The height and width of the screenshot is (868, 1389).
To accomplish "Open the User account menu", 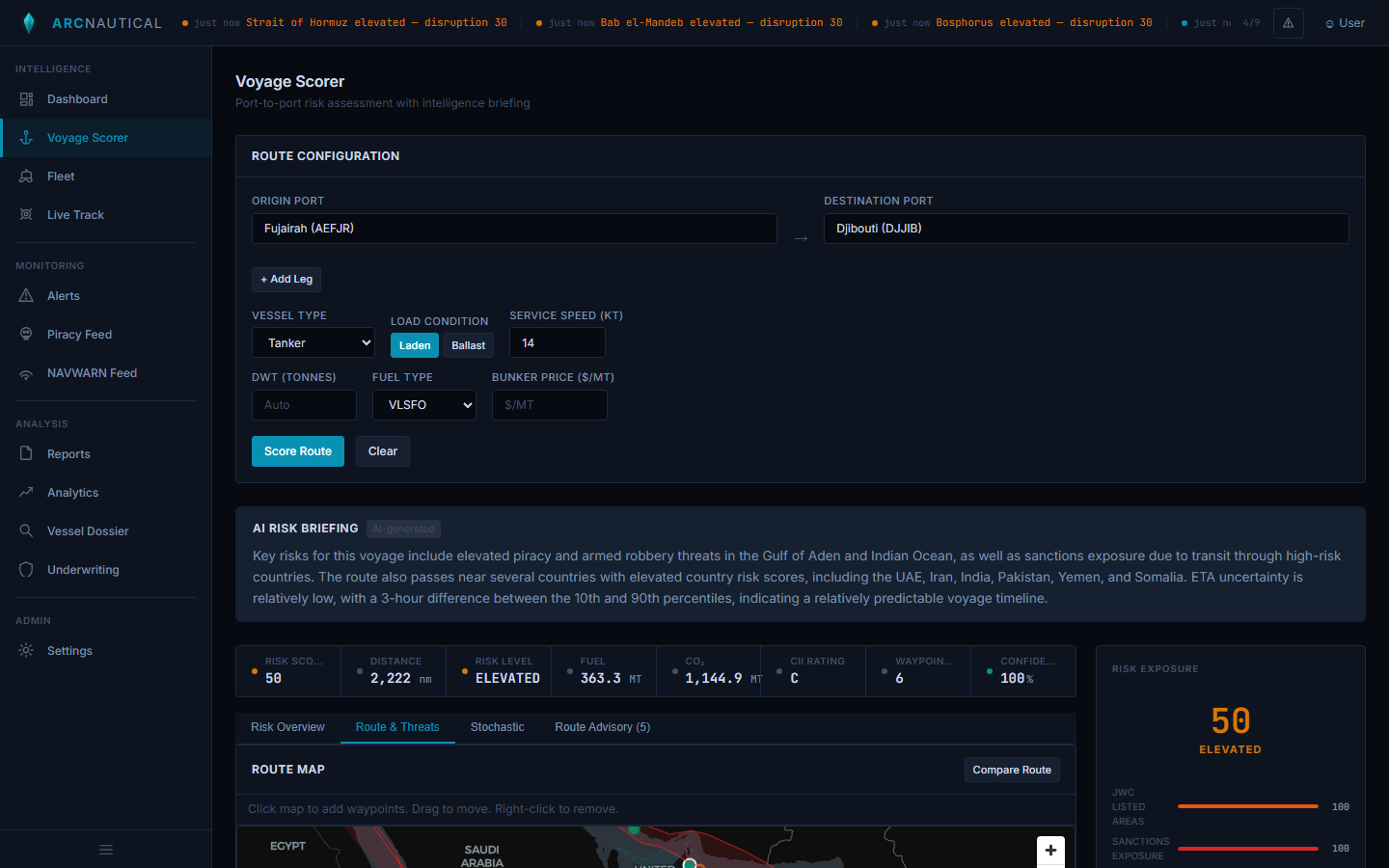I will click(1345, 23).
